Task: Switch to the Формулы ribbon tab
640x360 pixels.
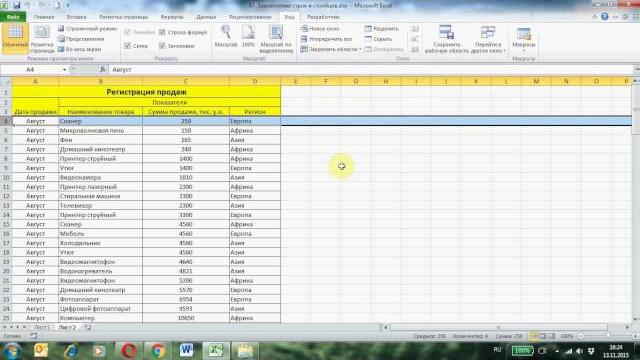Action: 172,17
